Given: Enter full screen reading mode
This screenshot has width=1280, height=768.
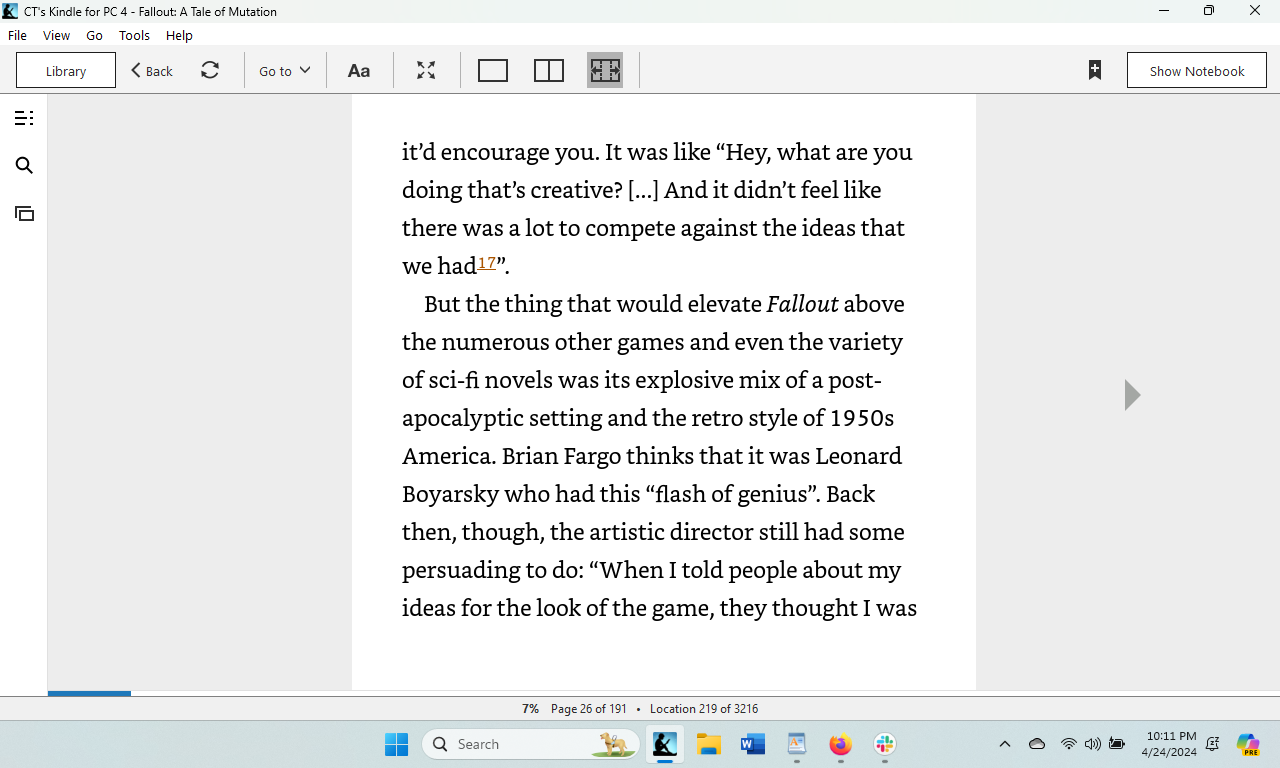Looking at the screenshot, I should point(426,71).
